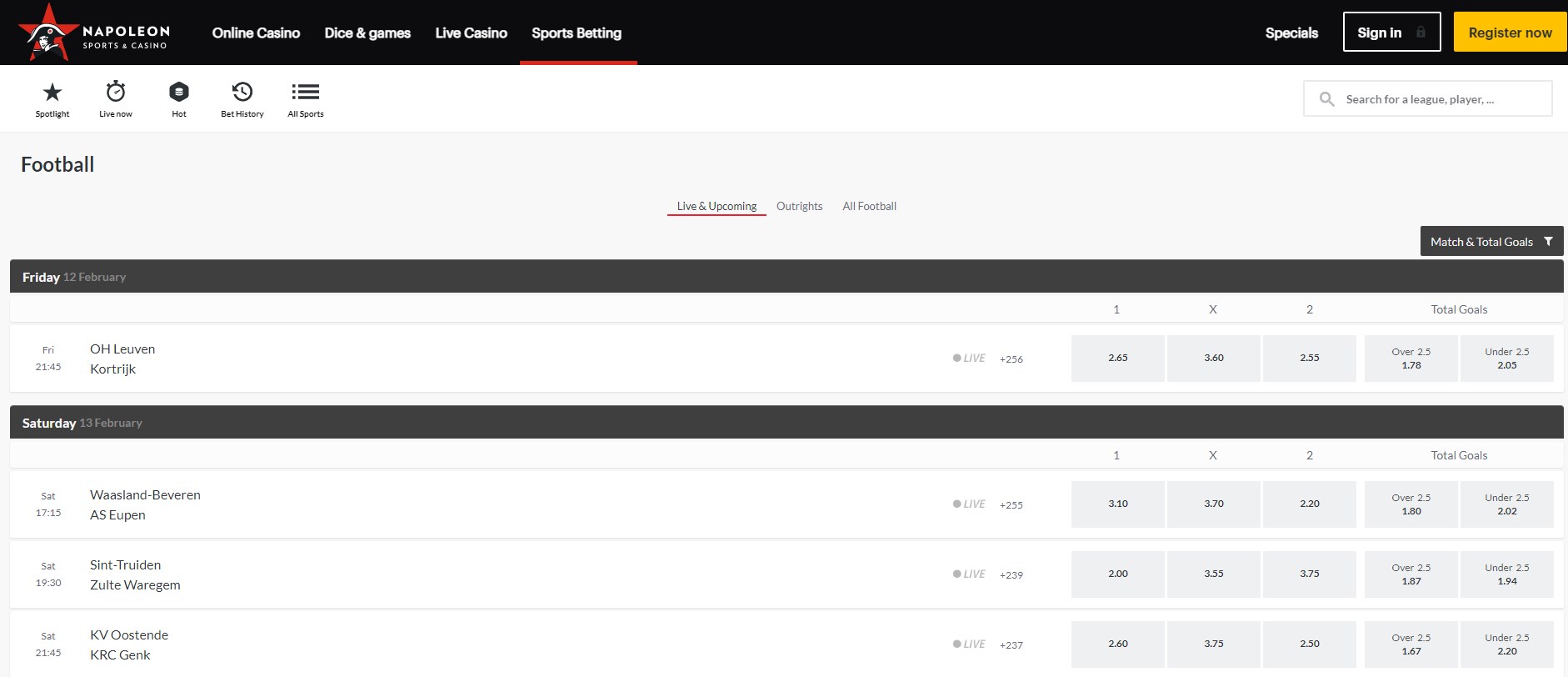Select draw odds 3.70 for Waasland-Beveren match
This screenshot has height=677, width=1568.
click(x=1213, y=504)
